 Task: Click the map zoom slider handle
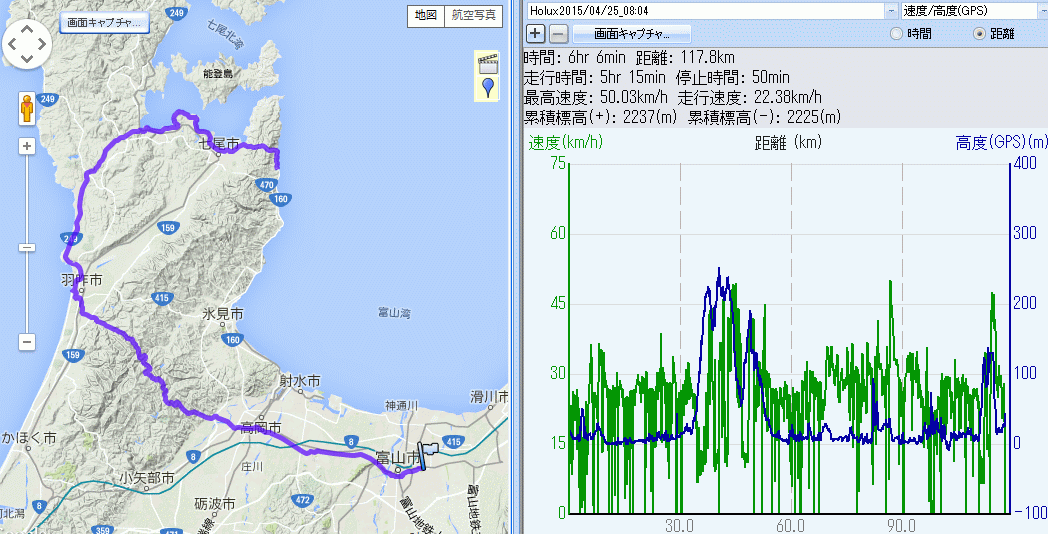(x=28, y=247)
